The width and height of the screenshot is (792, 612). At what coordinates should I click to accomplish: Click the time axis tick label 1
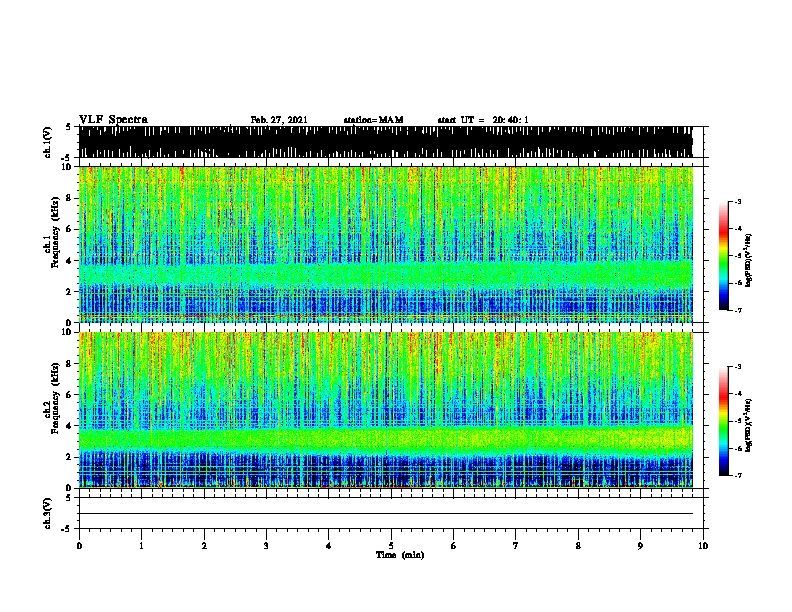141,546
